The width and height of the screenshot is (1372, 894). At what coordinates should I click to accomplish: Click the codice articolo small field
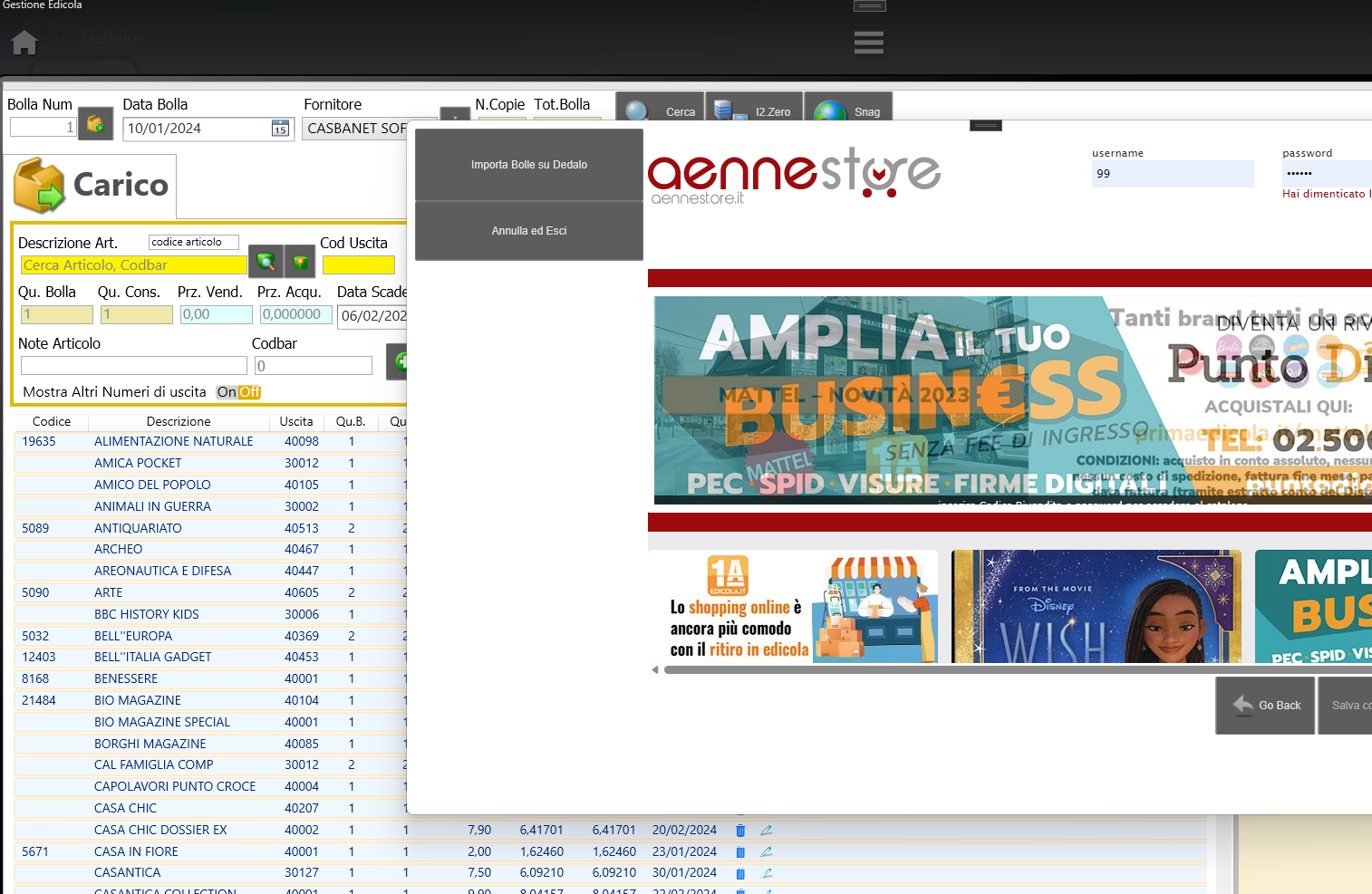pyautogui.click(x=193, y=242)
